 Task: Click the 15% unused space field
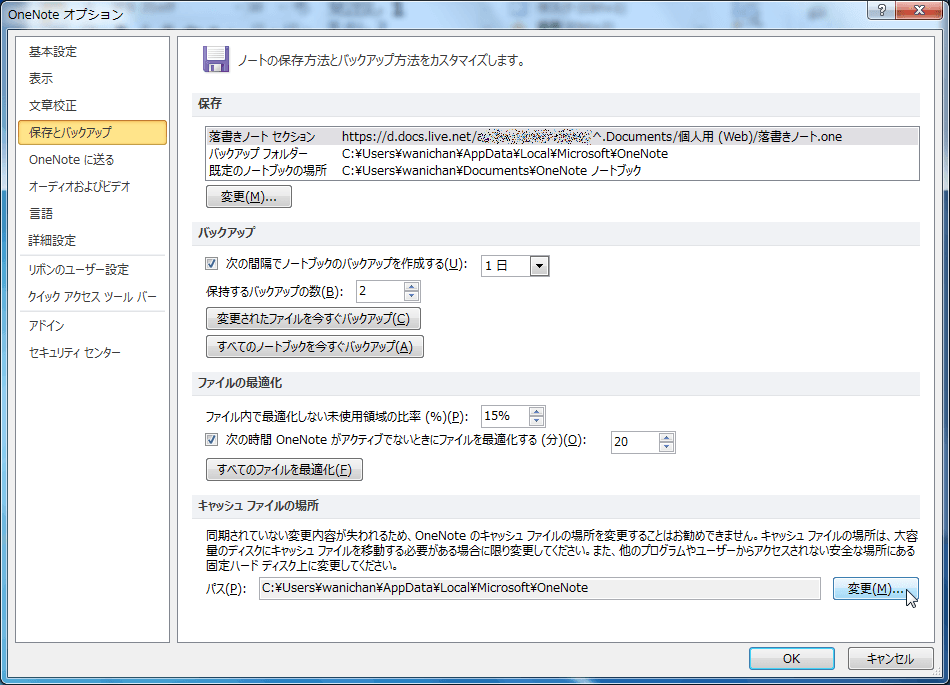tap(505, 416)
